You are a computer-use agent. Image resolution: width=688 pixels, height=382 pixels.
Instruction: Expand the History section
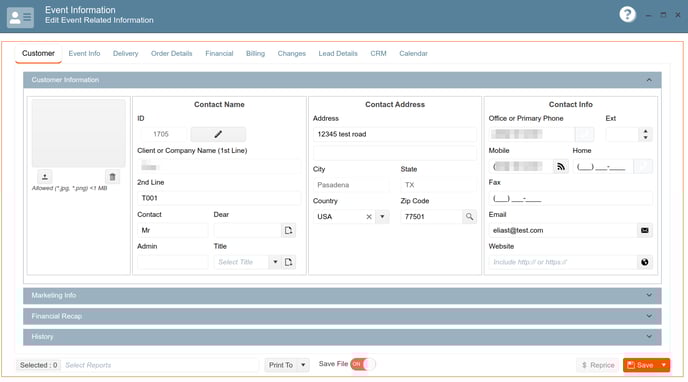[649, 337]
